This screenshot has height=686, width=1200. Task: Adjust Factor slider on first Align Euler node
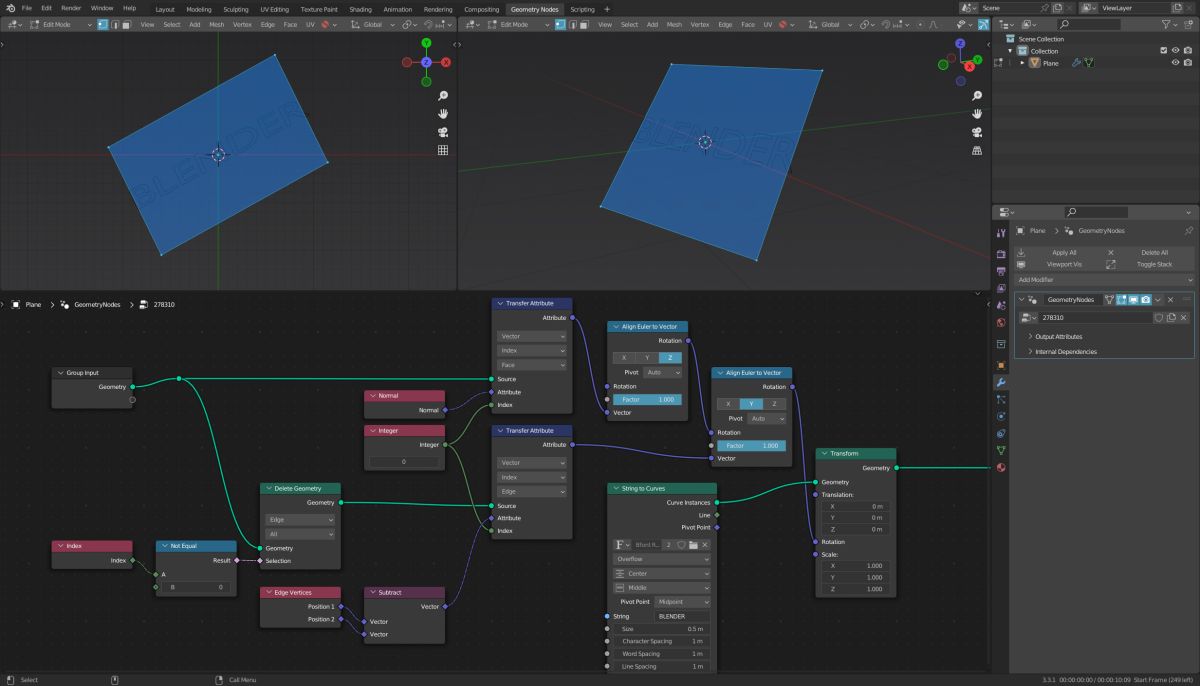647,399
